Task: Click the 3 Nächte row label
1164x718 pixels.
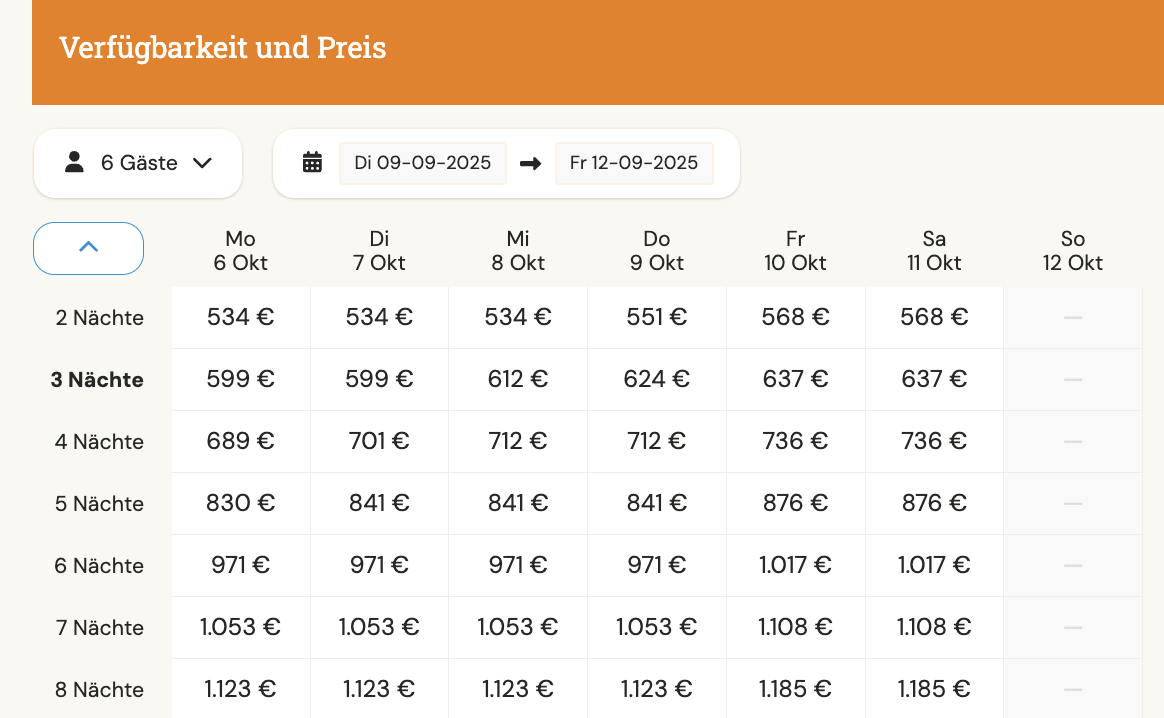Action: click(97, 380)
